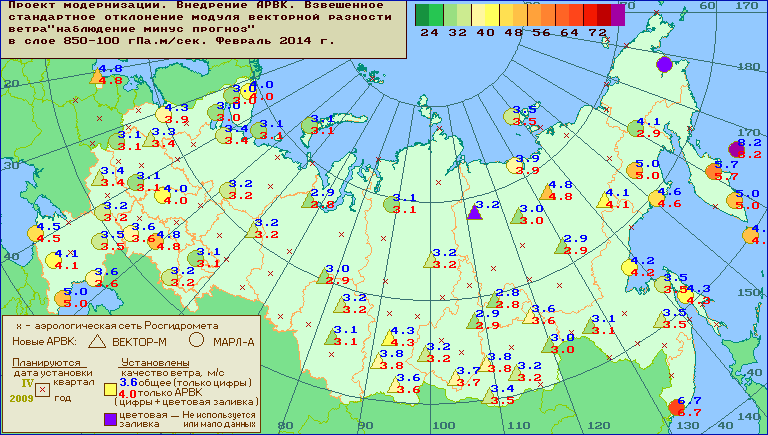Select the triangle station labeled 2.9 / 2.8
The image size is (768, 435).
tap(309, 200)
